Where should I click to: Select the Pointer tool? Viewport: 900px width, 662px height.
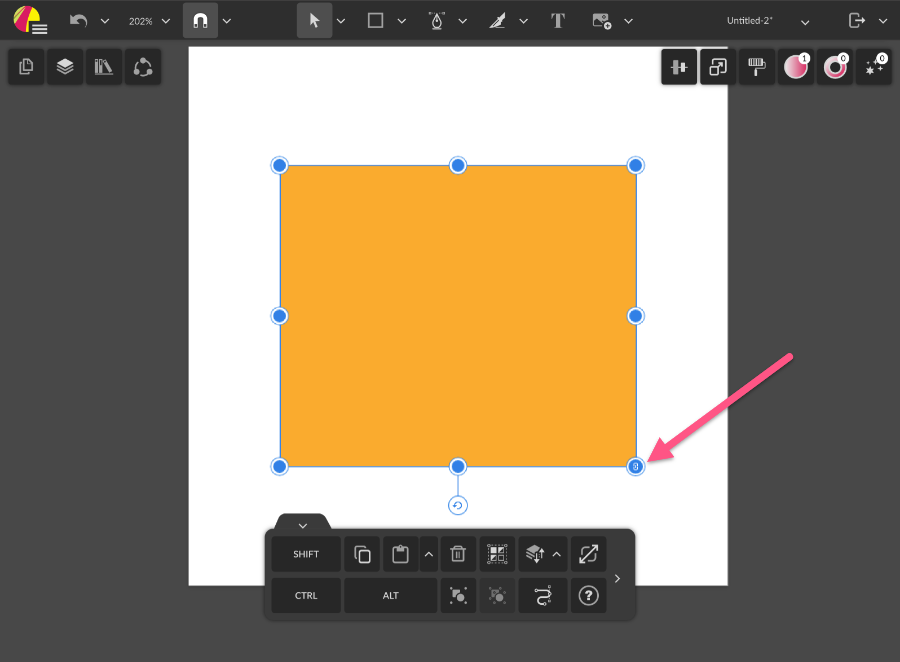coord(314,20)
